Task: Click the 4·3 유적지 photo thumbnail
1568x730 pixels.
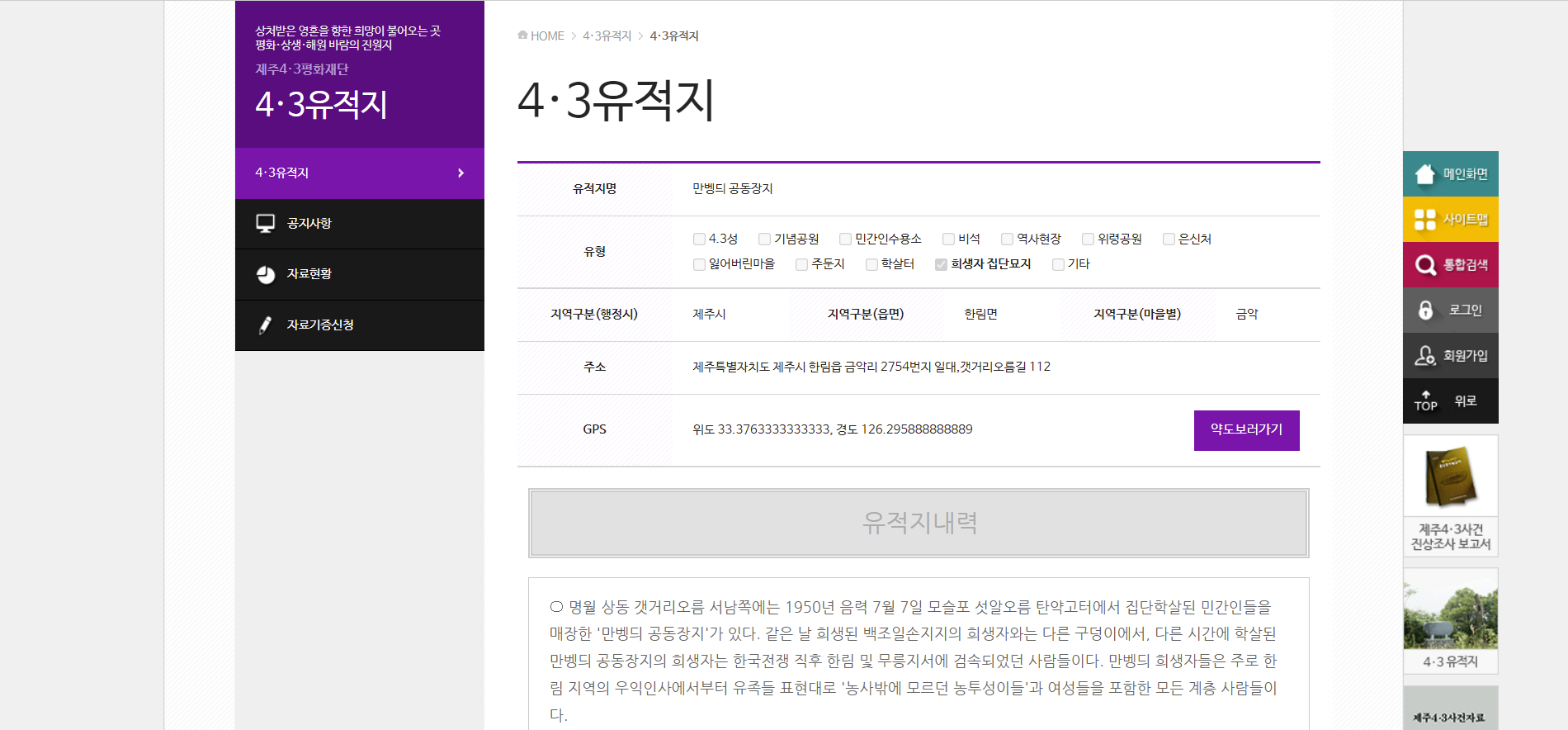Action: pos(1450,619)
